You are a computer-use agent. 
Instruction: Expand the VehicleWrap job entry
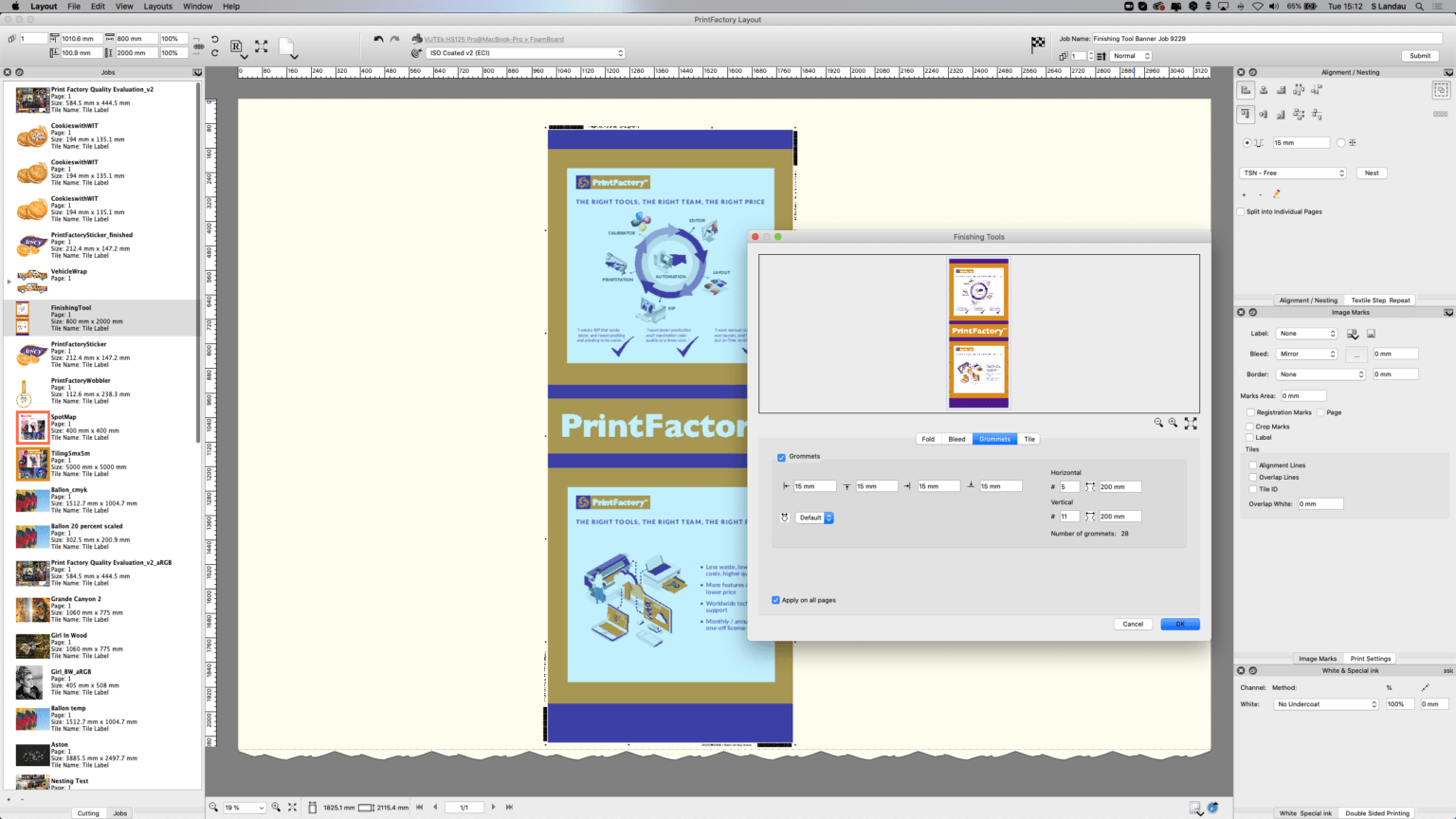pyautogui.click(x=9, y=282)
